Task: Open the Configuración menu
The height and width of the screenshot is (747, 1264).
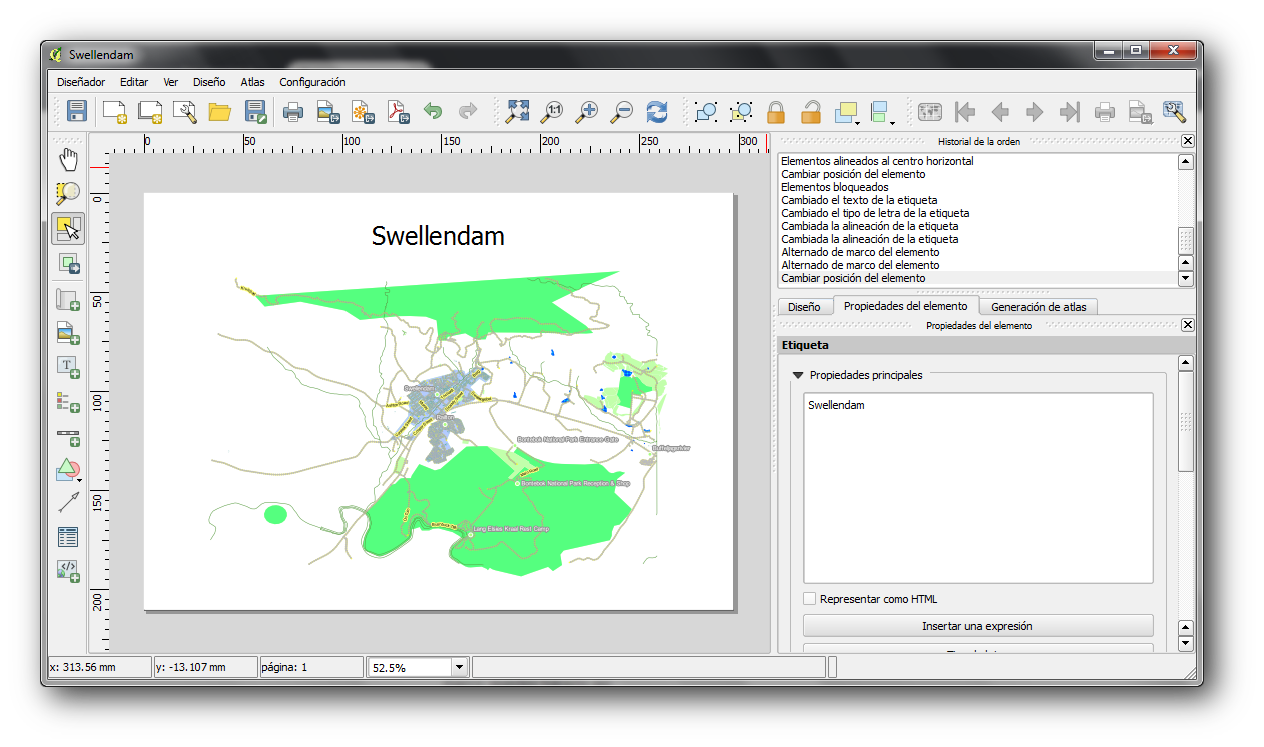Action: pos(312,82)
